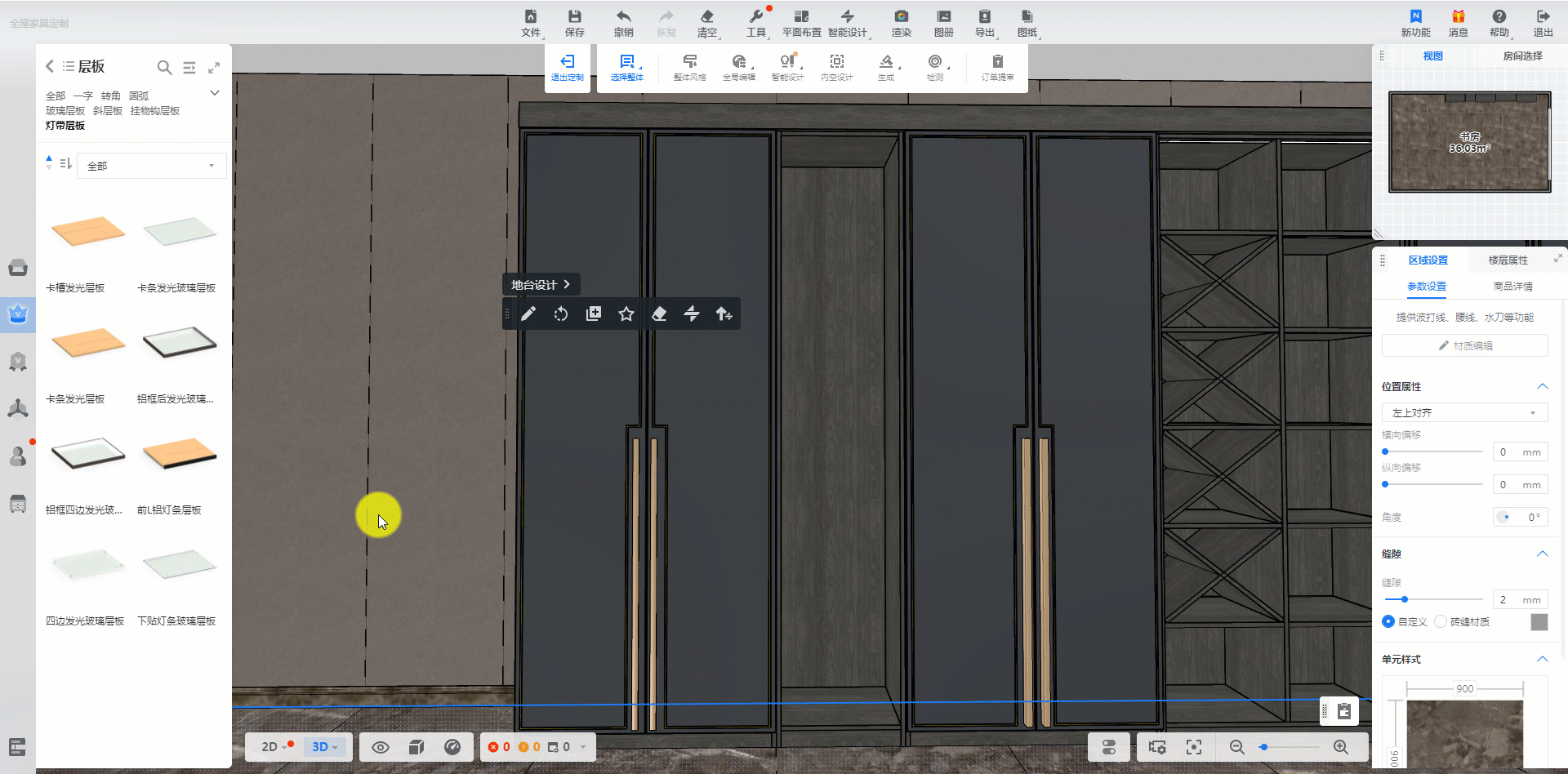Viewport: 1568px width, 774px height.
Task: Open the 左上对齐 alignment dropdown
Action: tap(1463, 412)
